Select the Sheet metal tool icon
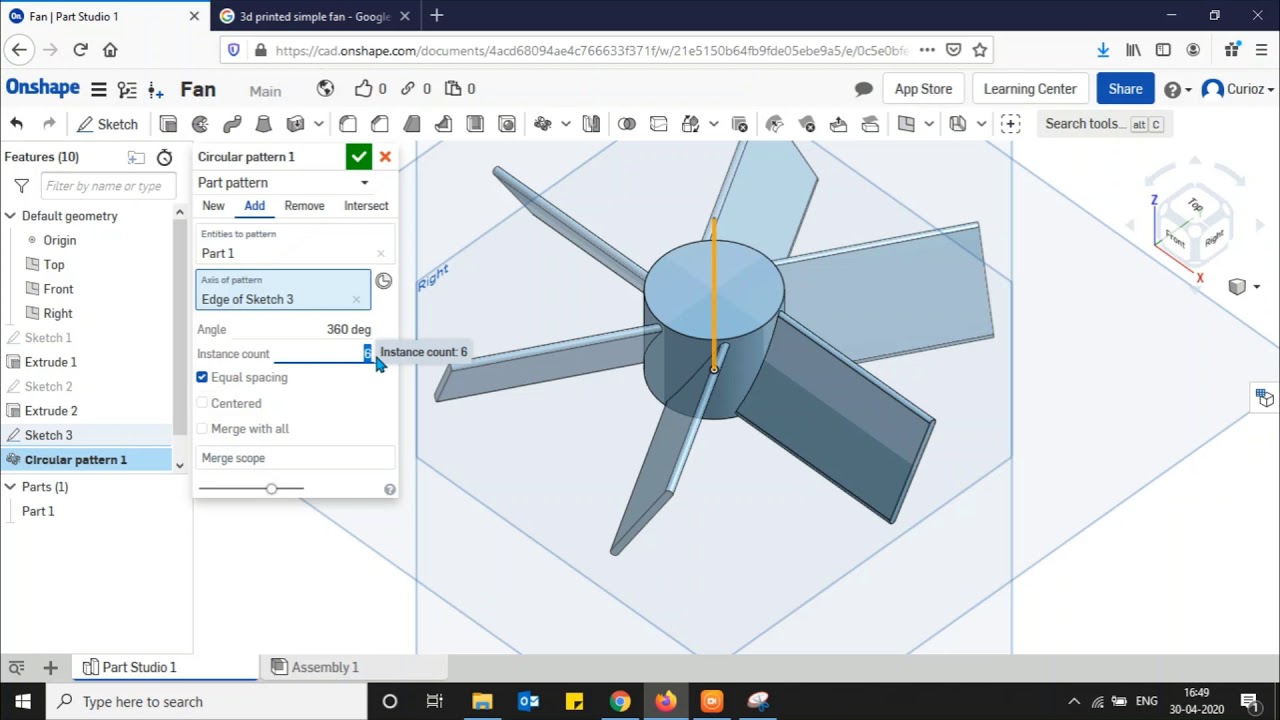Screen dimensions: 1280x720 coord(958,124)
